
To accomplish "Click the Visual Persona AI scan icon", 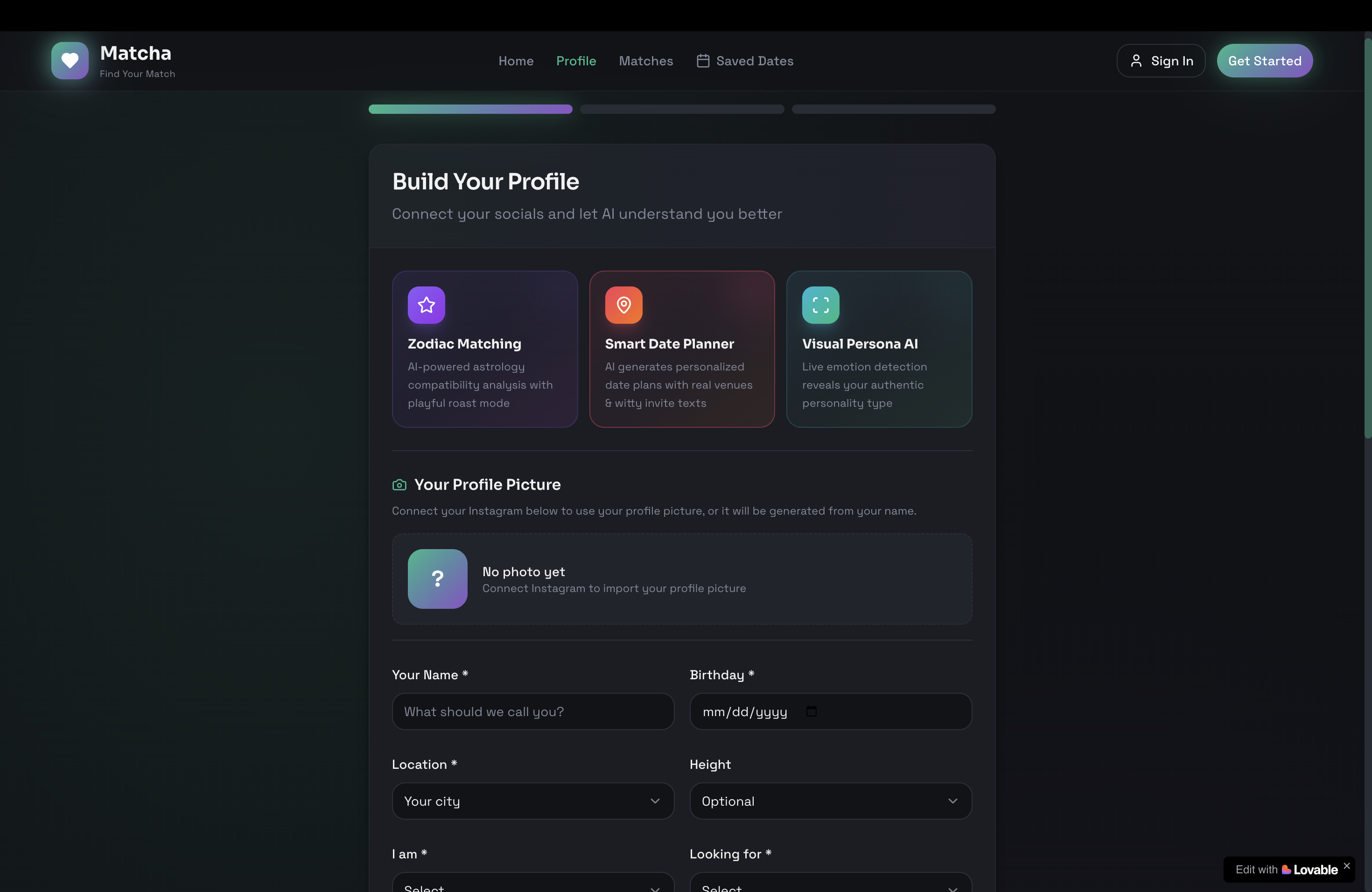I will pyautogui.click(x=820, y=305).
